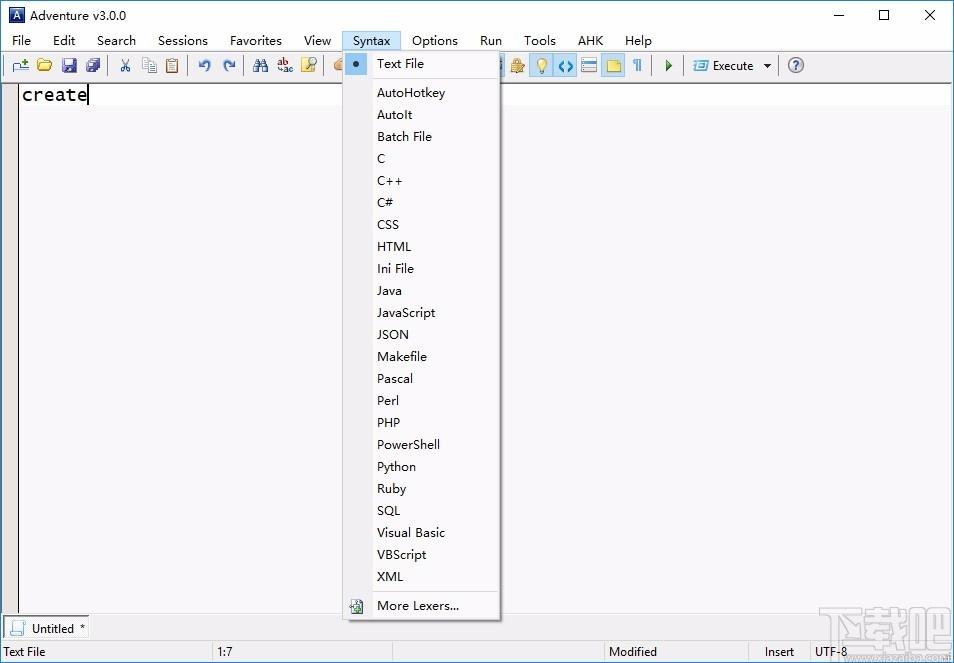Click the Open File folder icon
This screenshot has height=663, width=954.
(x=44, y=65)
